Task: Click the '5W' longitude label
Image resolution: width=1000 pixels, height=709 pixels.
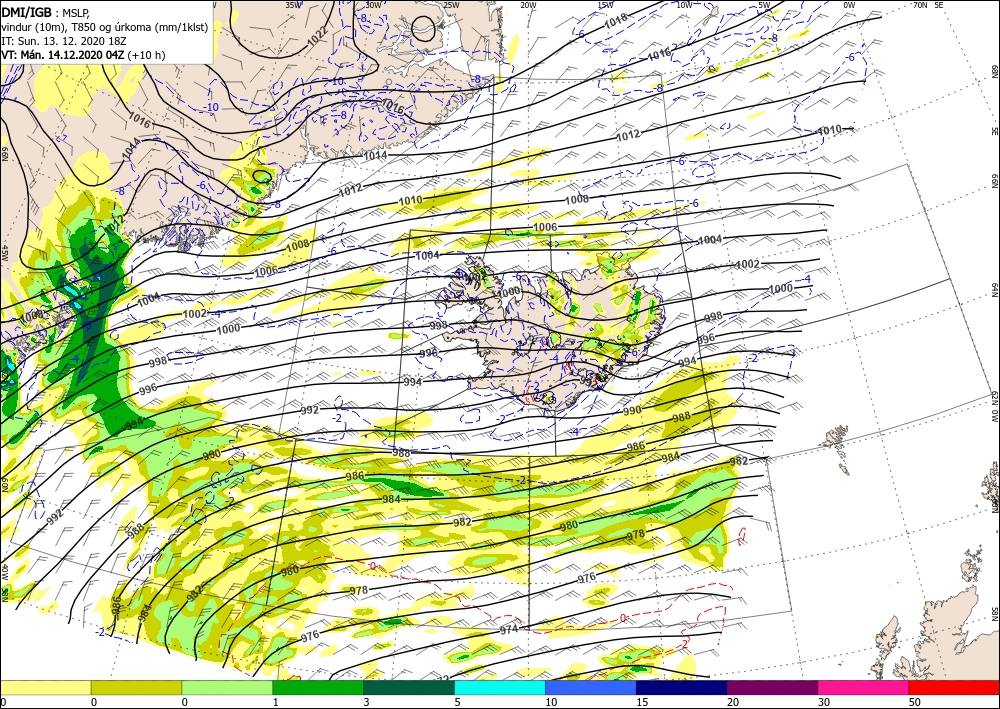Action: click(x=765, y=5)
